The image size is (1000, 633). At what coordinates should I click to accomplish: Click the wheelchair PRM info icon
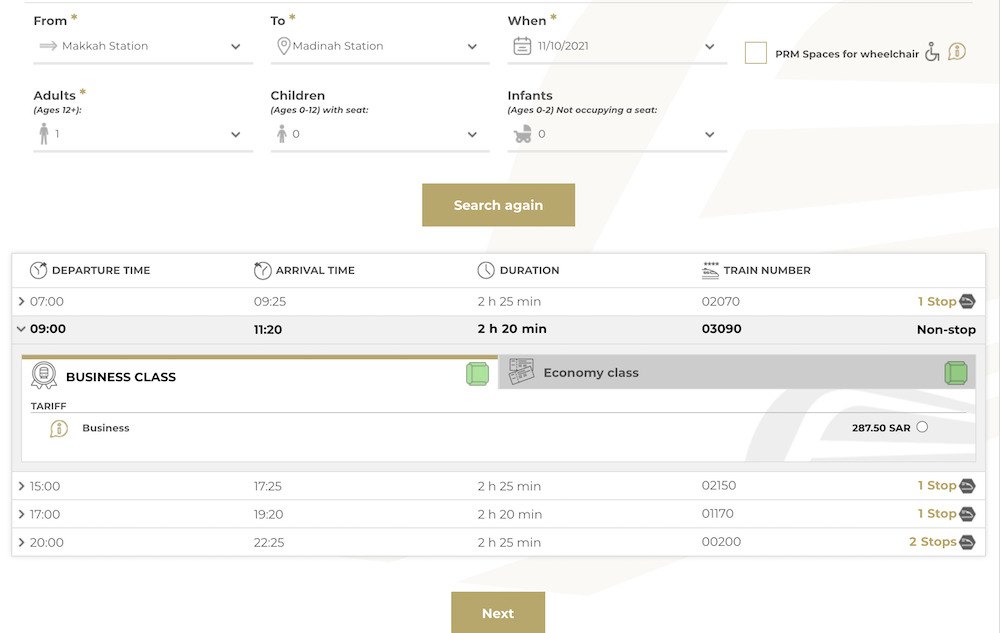coord(957,52)
